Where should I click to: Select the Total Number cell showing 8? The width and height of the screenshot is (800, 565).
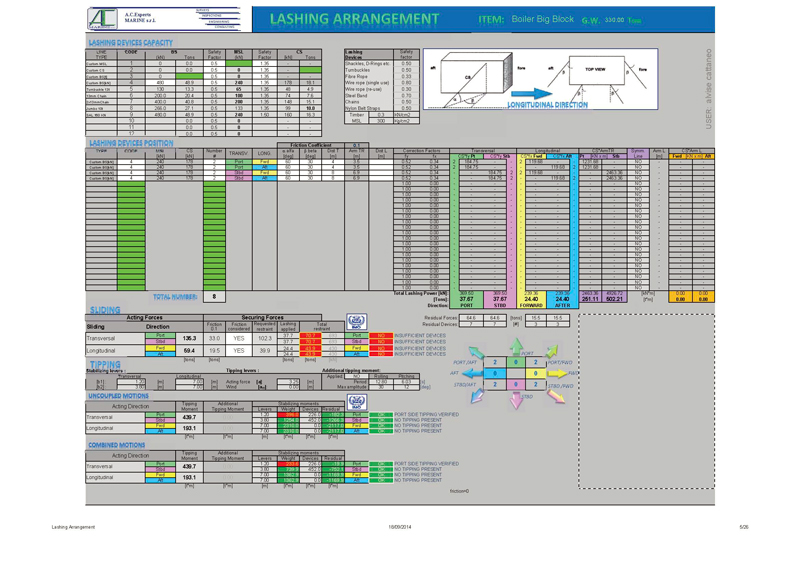coord(214,297)
